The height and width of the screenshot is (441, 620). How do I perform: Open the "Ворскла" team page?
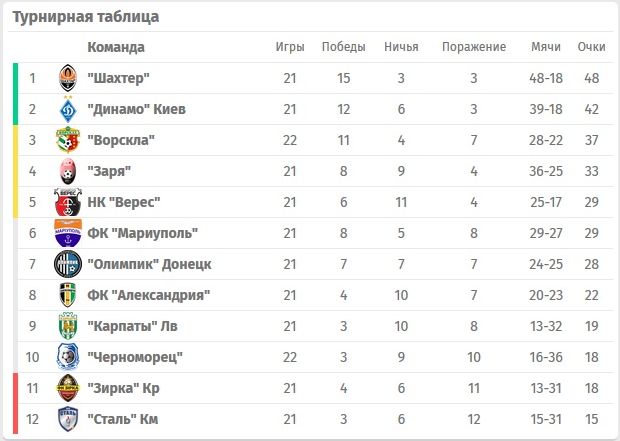(x=121, y=140)
